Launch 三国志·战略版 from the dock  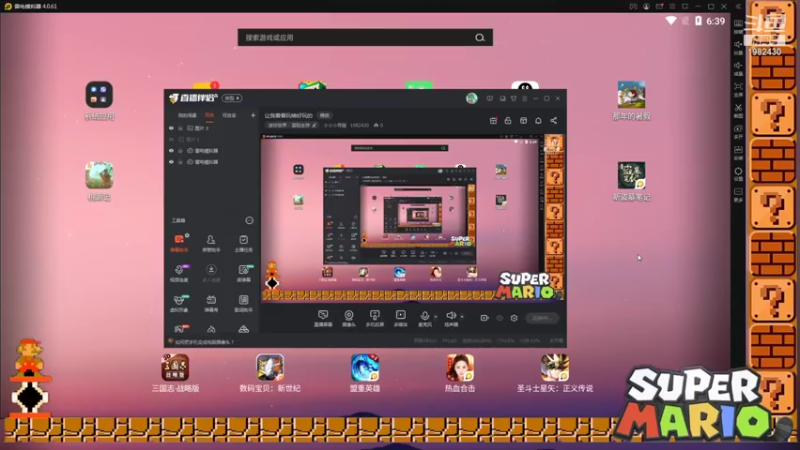[x=175, y=373]
